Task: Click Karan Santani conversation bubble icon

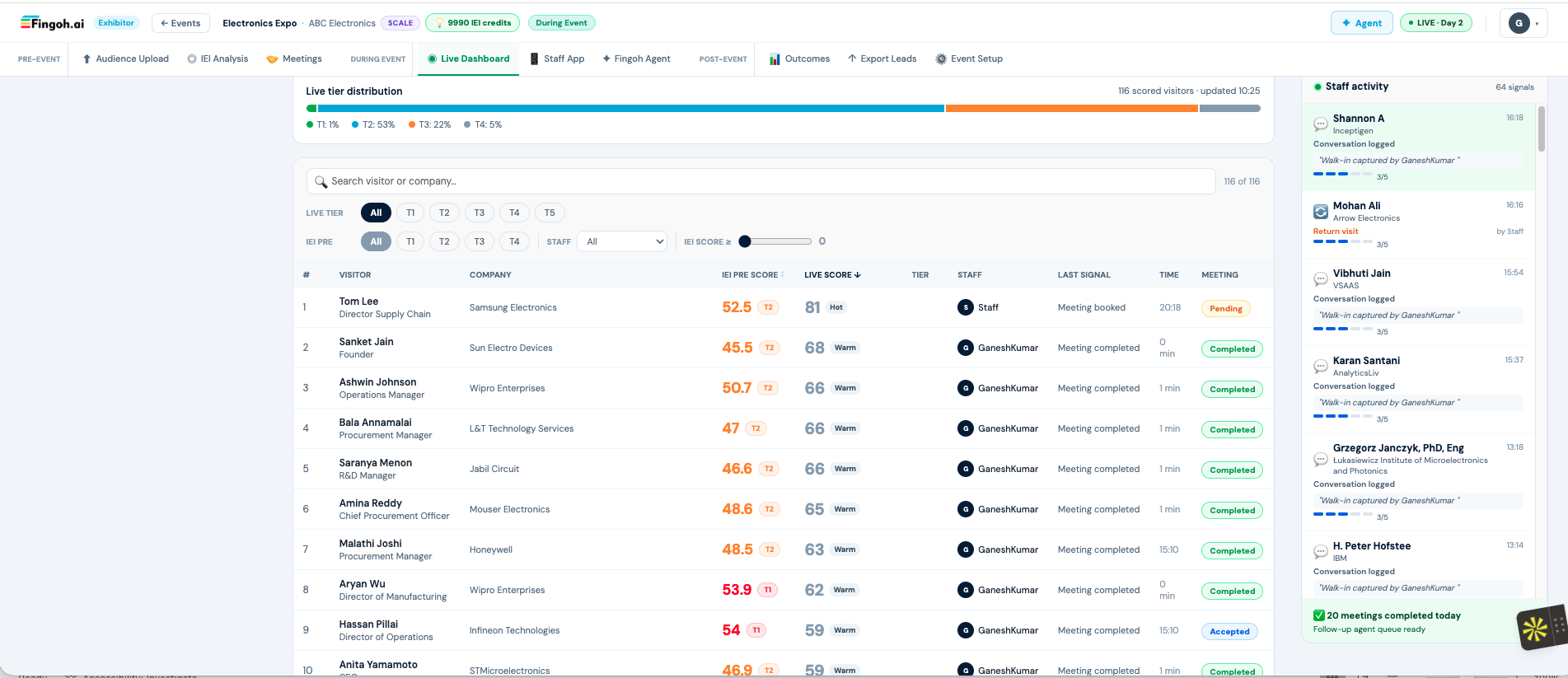Action: (1320, 367)
